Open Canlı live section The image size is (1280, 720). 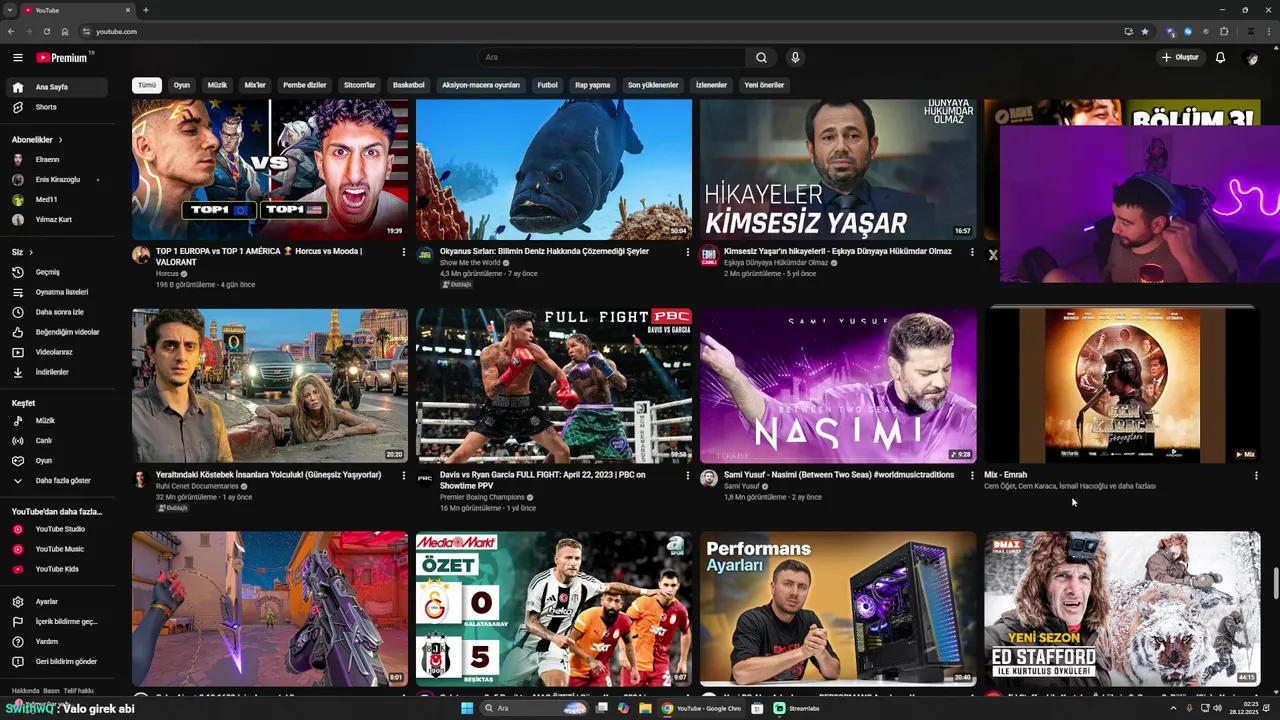click(56, 441)
